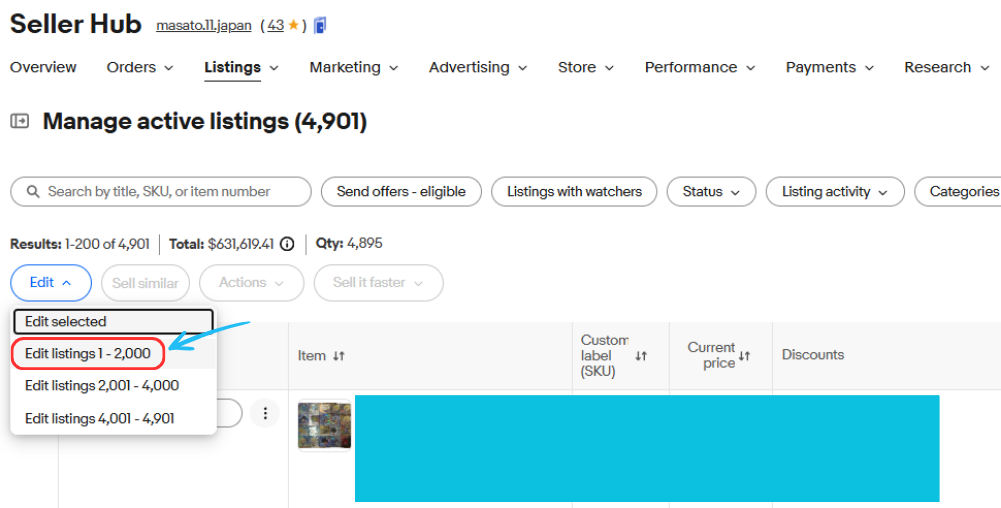Expand the Performance menu
Viewport: 1001px width, 508px height.
700,67
